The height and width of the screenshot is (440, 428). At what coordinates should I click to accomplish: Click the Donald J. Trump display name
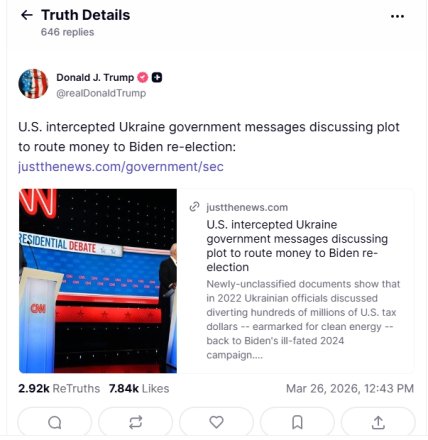tap(95, 77)
